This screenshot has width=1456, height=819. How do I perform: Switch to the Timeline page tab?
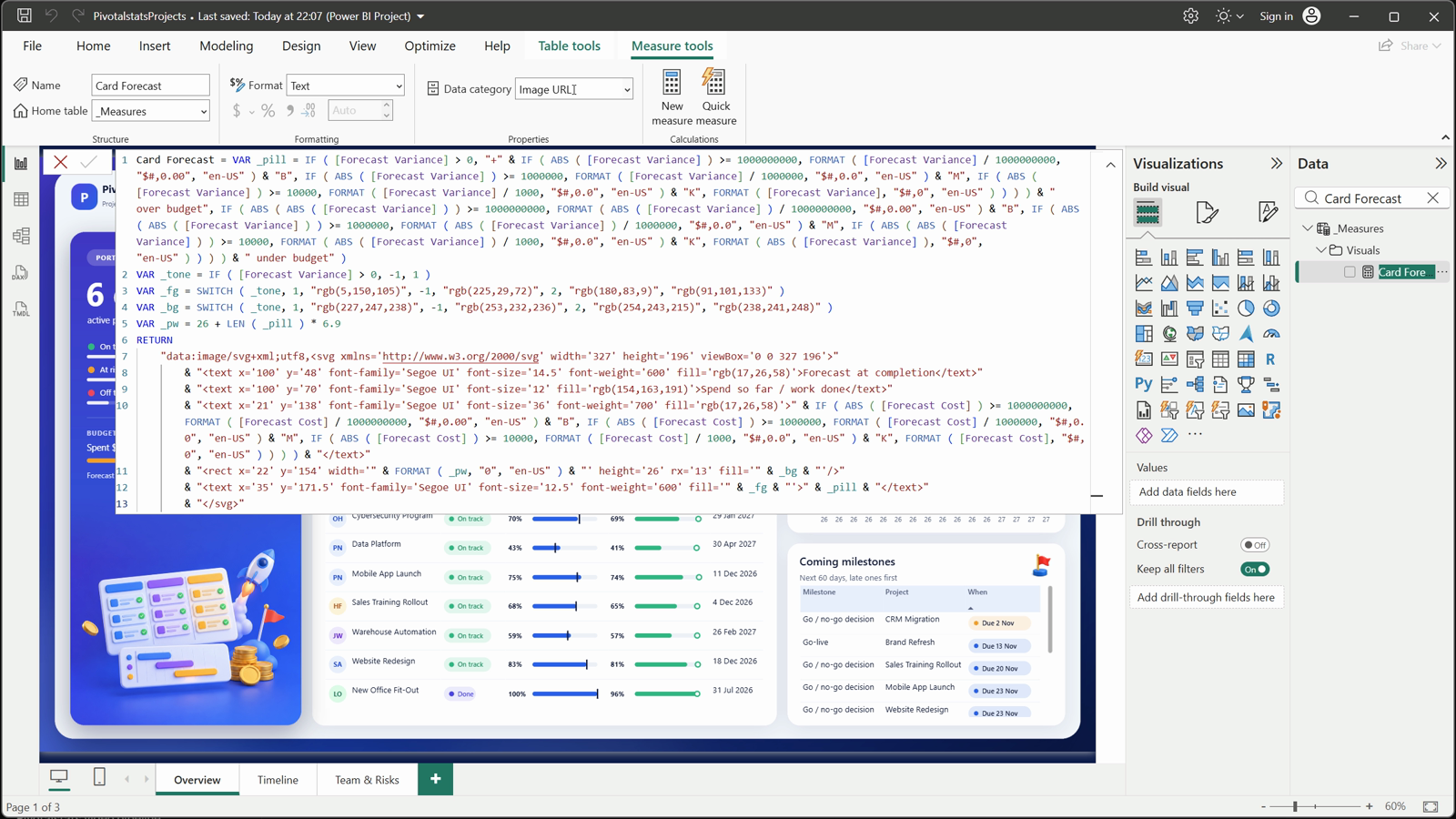click(x=278, y=780)
